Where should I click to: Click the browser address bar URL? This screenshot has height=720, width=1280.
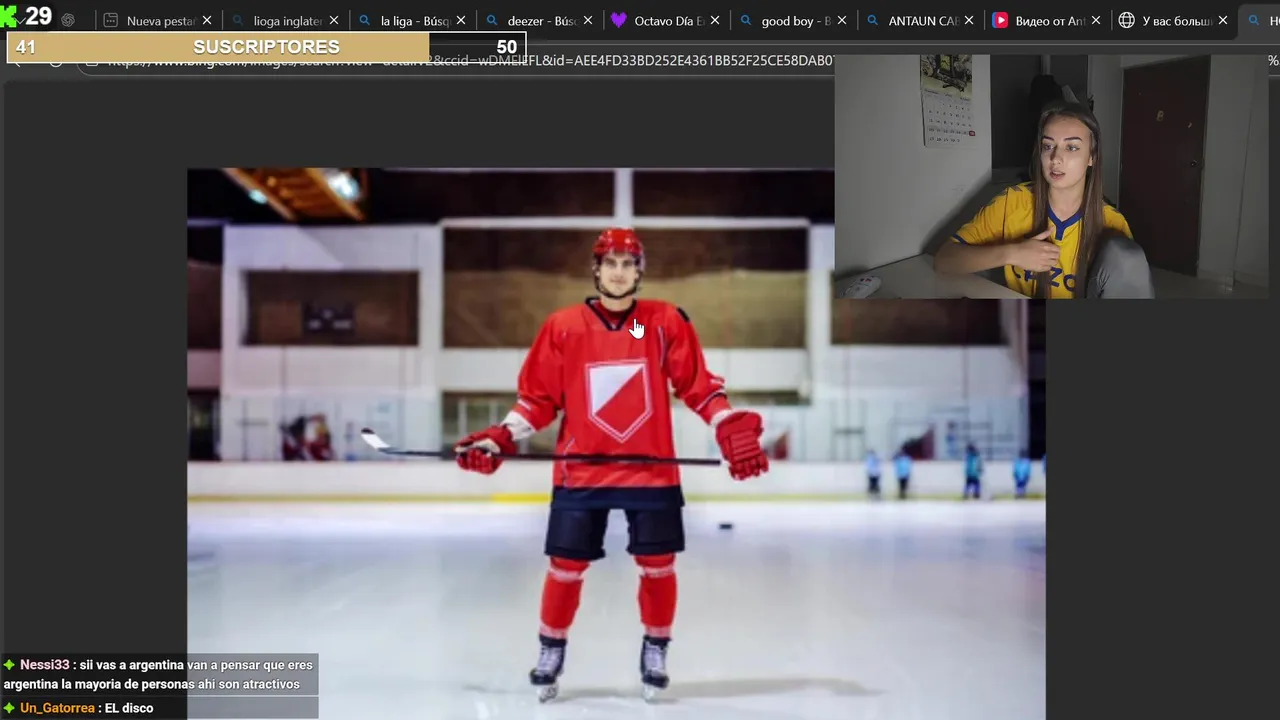coord(470,61)
